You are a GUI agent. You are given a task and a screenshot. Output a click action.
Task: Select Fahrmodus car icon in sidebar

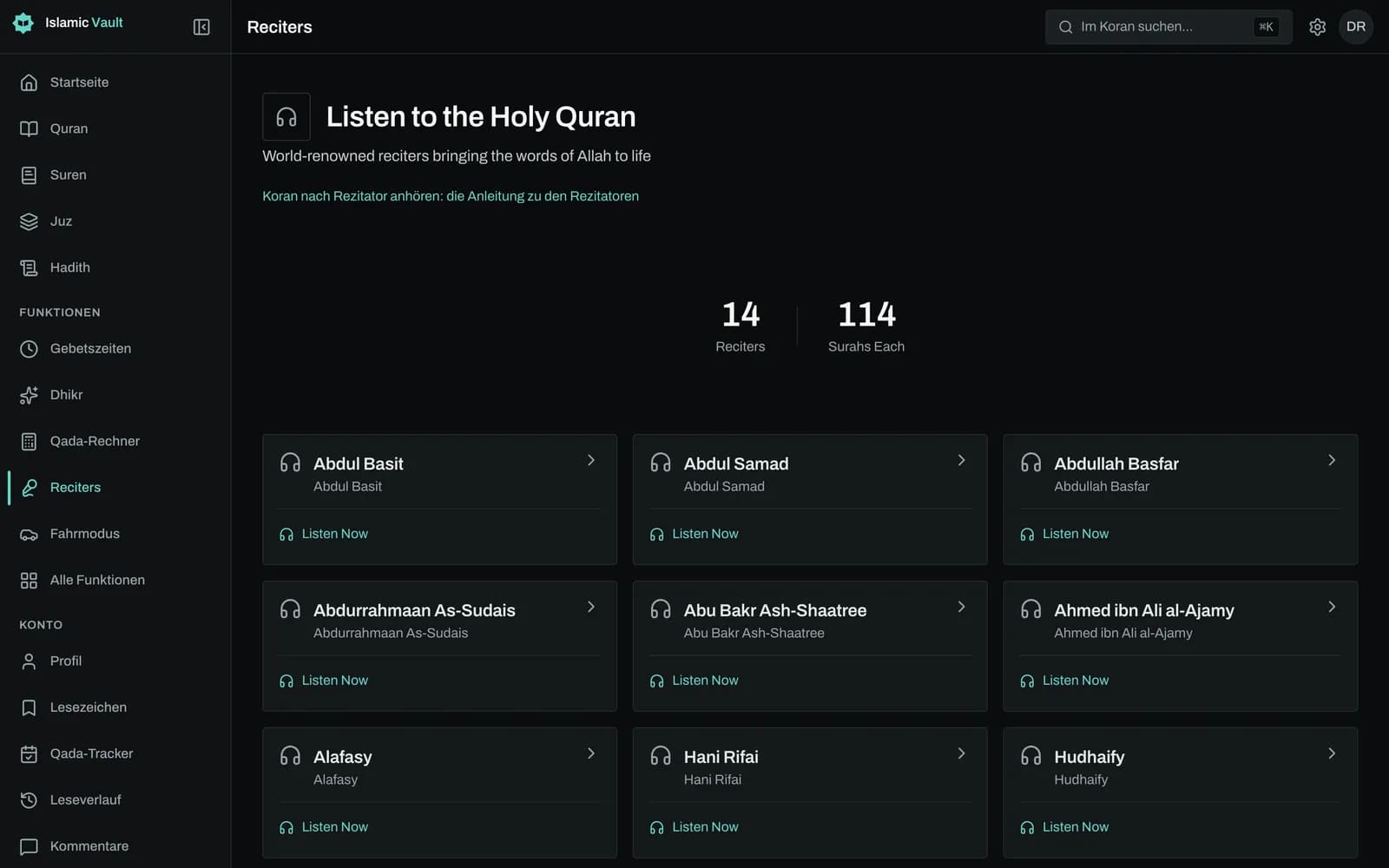[x=29, y=534]
